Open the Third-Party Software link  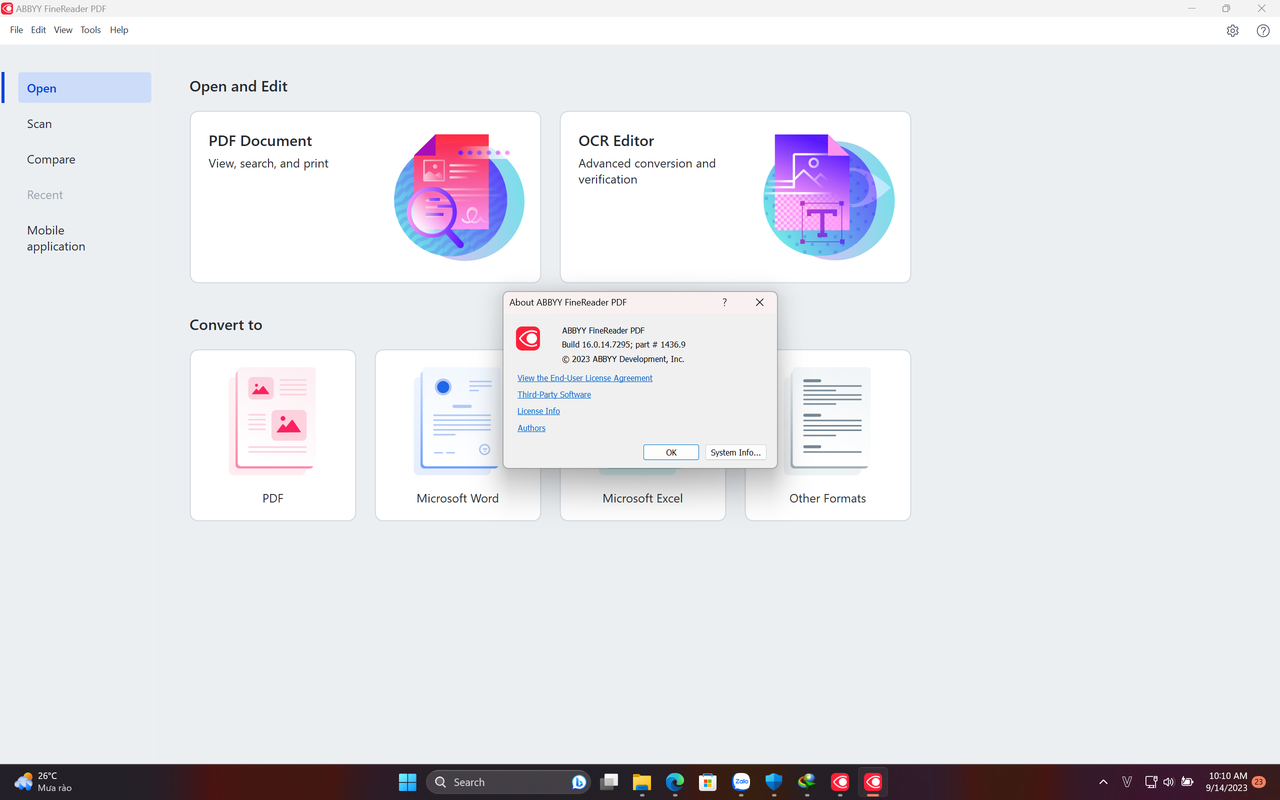coord(554,394)
